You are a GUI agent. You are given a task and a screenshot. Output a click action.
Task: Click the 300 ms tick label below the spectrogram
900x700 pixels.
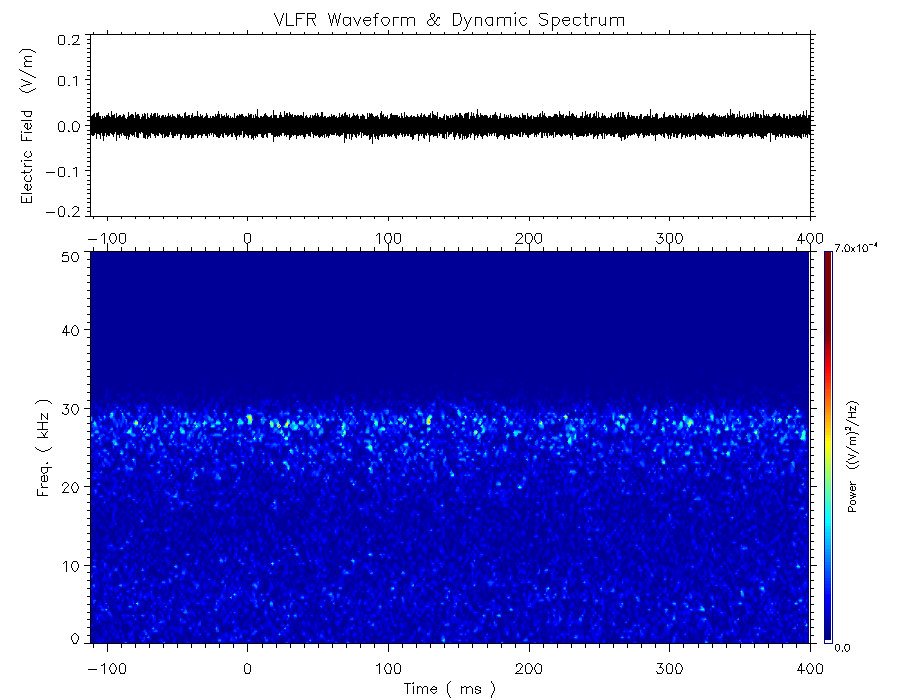point(669,667)
